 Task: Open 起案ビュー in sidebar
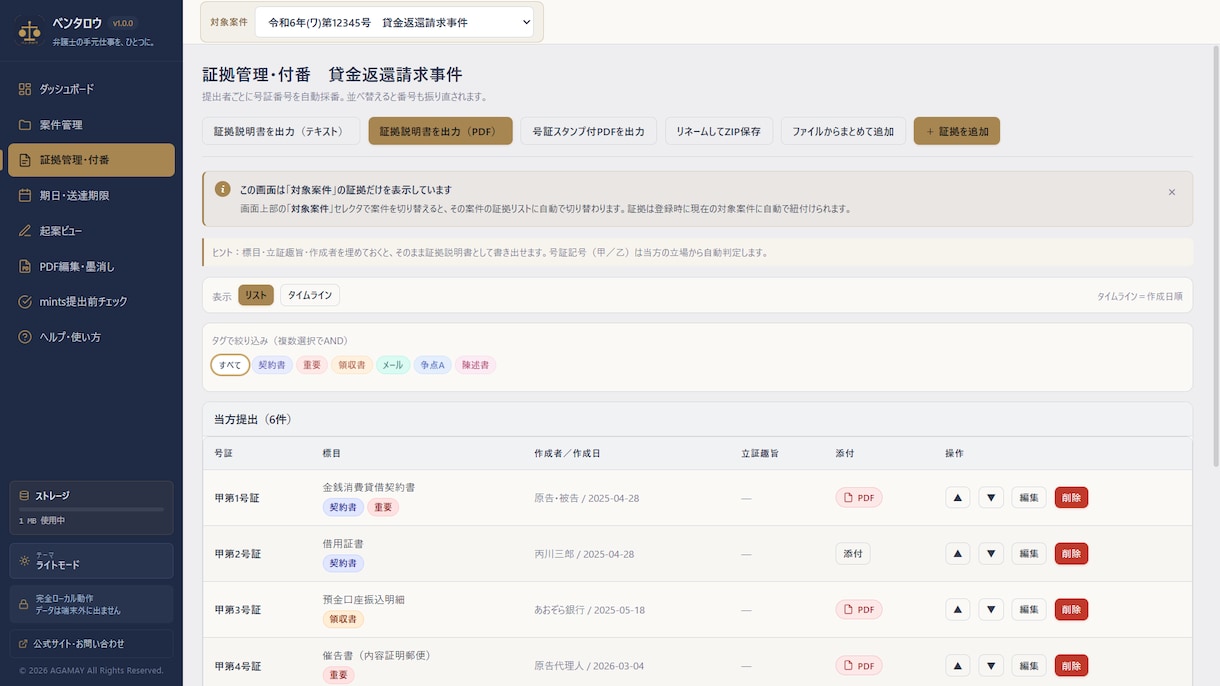tap(91, 231)
